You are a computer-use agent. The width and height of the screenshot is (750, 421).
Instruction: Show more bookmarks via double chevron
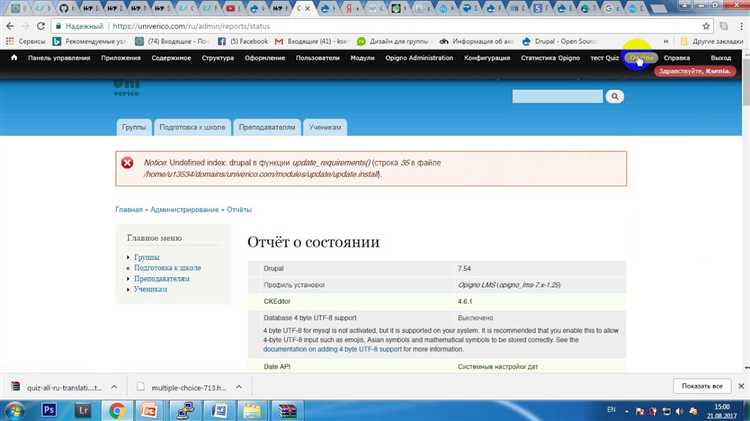pos(666,42)
